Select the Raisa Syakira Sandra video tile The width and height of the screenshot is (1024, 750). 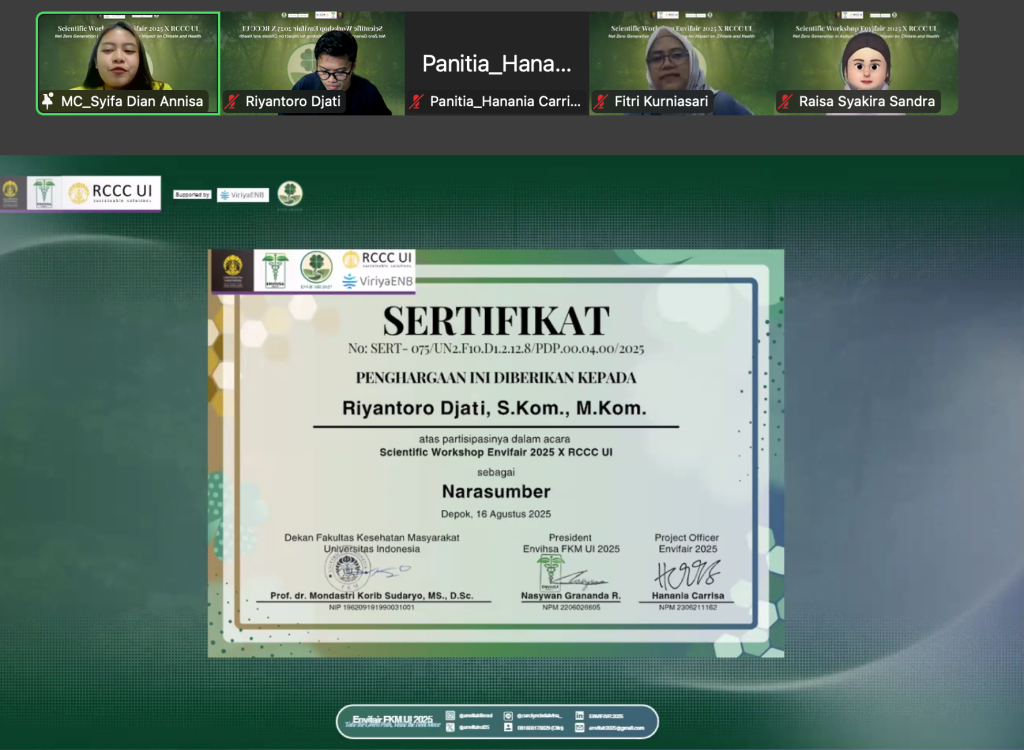[x=866, y=63]
